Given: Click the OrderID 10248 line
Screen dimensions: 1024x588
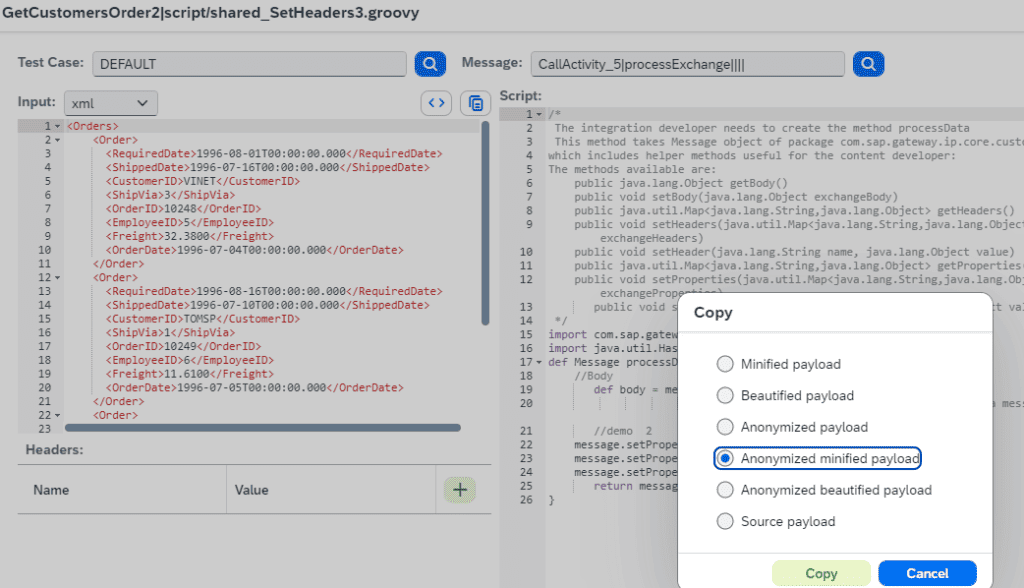Looking at the screenshot, I should coord(183,208).
